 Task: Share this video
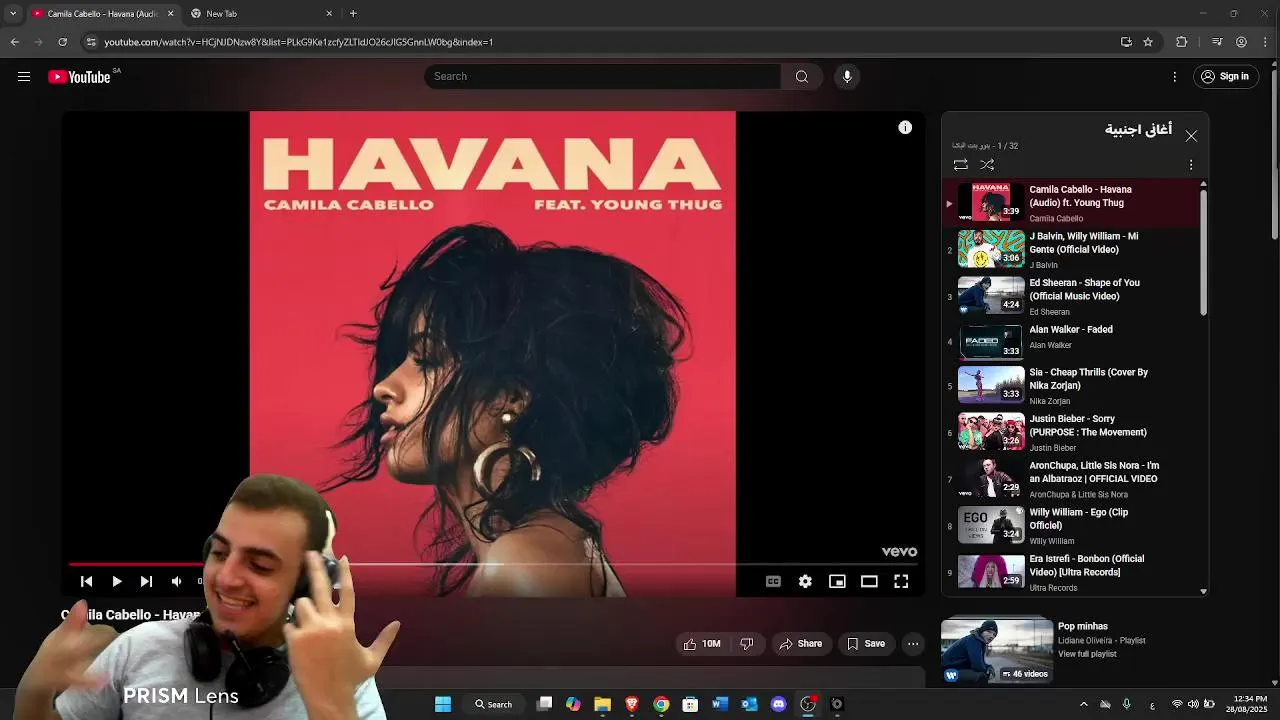pyautogui.click(x=801, y=644)
